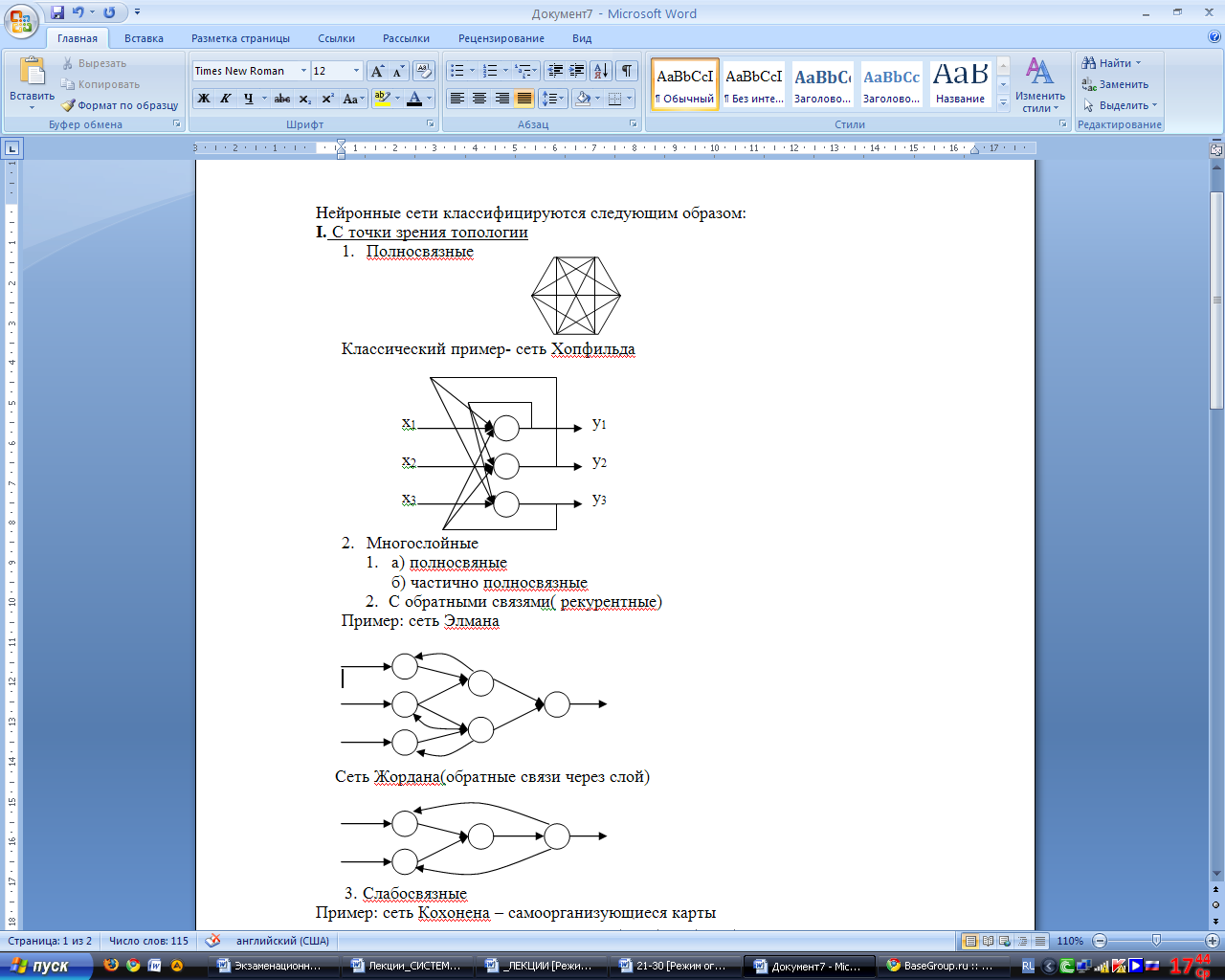
Task: Toggle justify alignment
Action: [523, 99]
